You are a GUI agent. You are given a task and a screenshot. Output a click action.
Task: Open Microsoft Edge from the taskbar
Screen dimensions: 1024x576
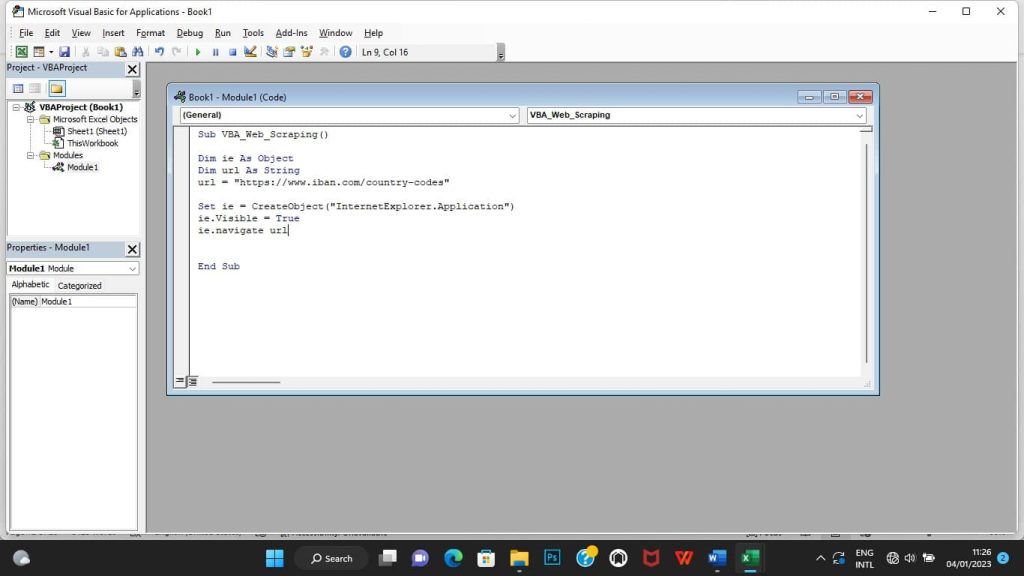[453, 558]
